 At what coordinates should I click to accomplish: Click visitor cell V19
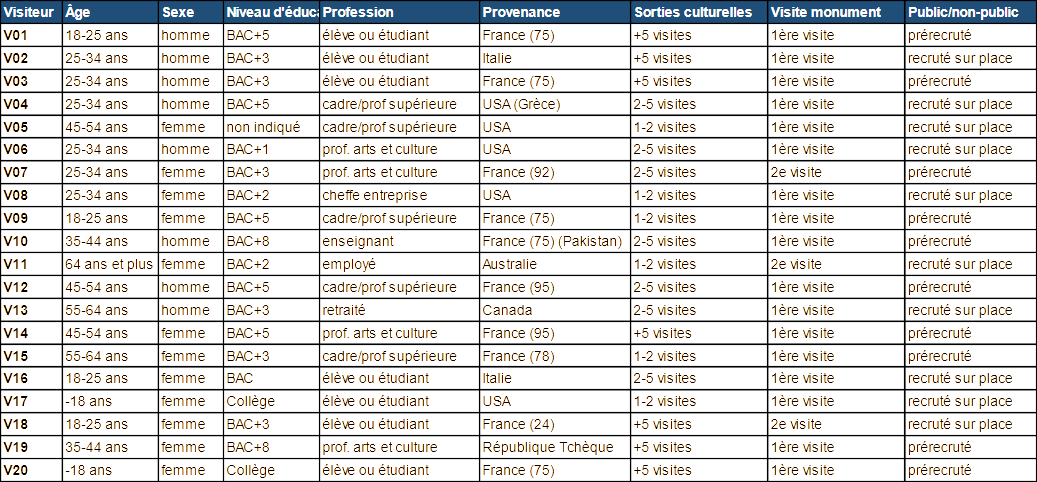click(32, 448)
